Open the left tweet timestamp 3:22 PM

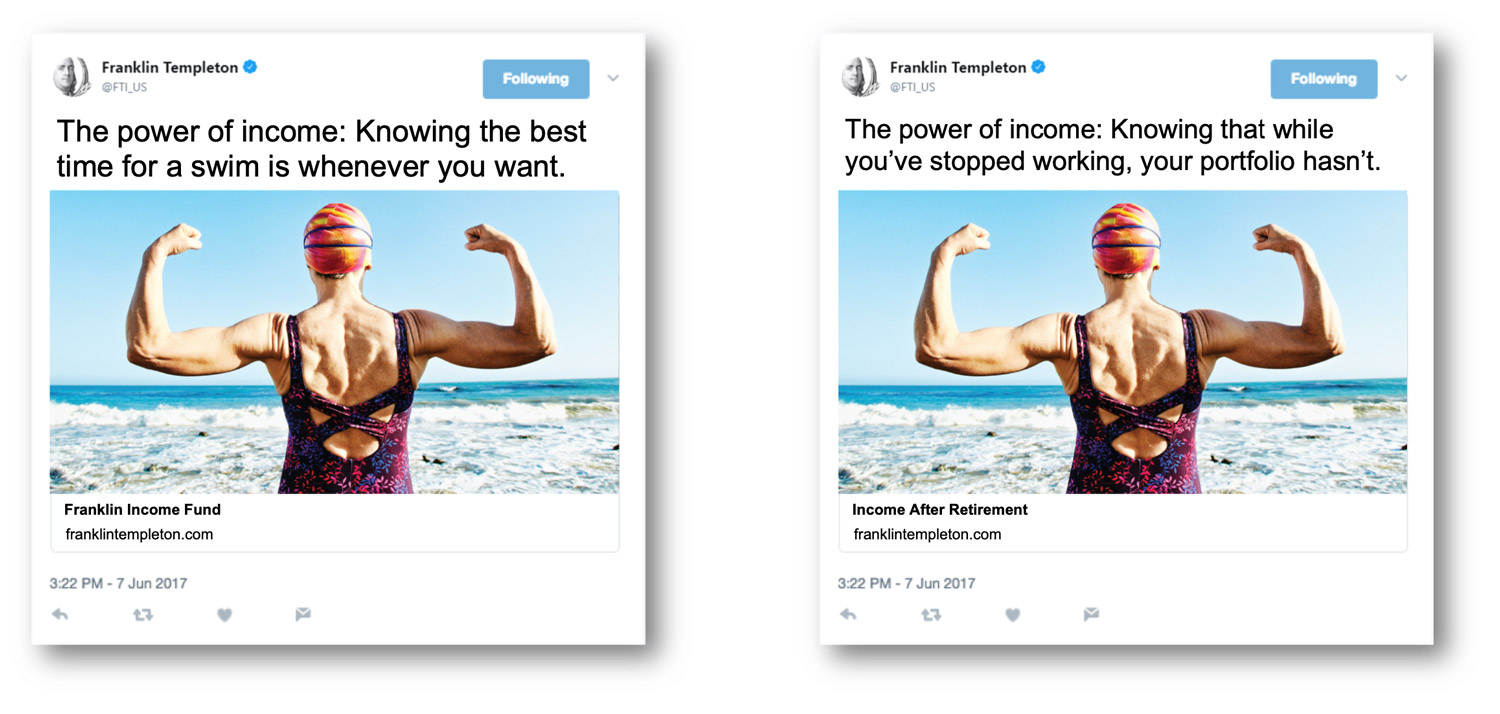[x=118, y=583]
